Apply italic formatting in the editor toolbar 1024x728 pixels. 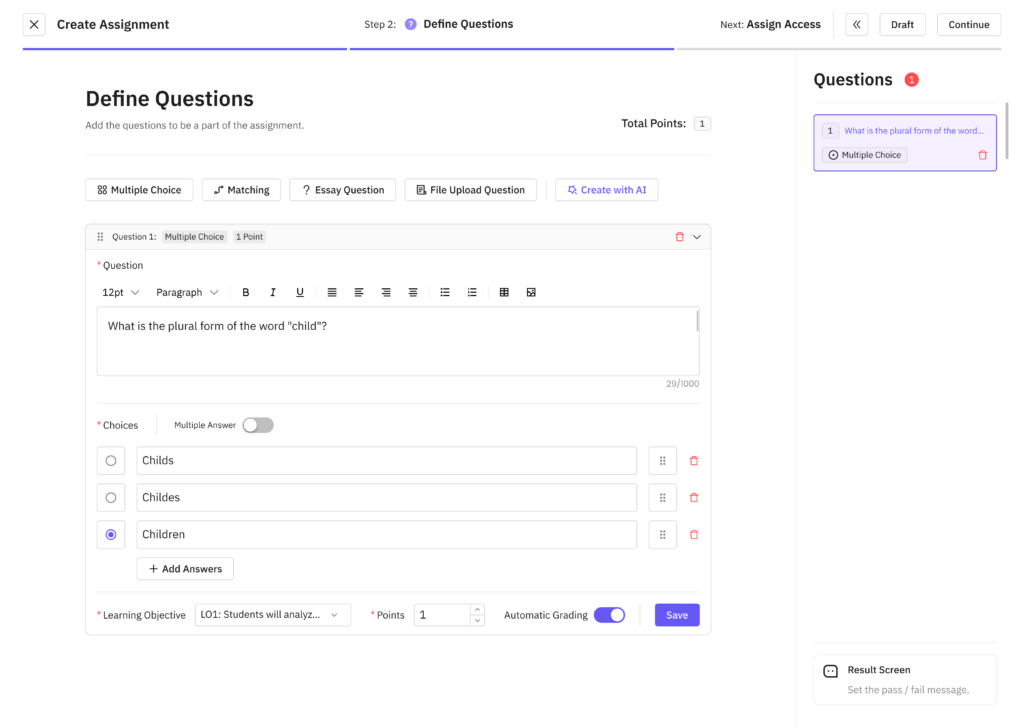273,292
